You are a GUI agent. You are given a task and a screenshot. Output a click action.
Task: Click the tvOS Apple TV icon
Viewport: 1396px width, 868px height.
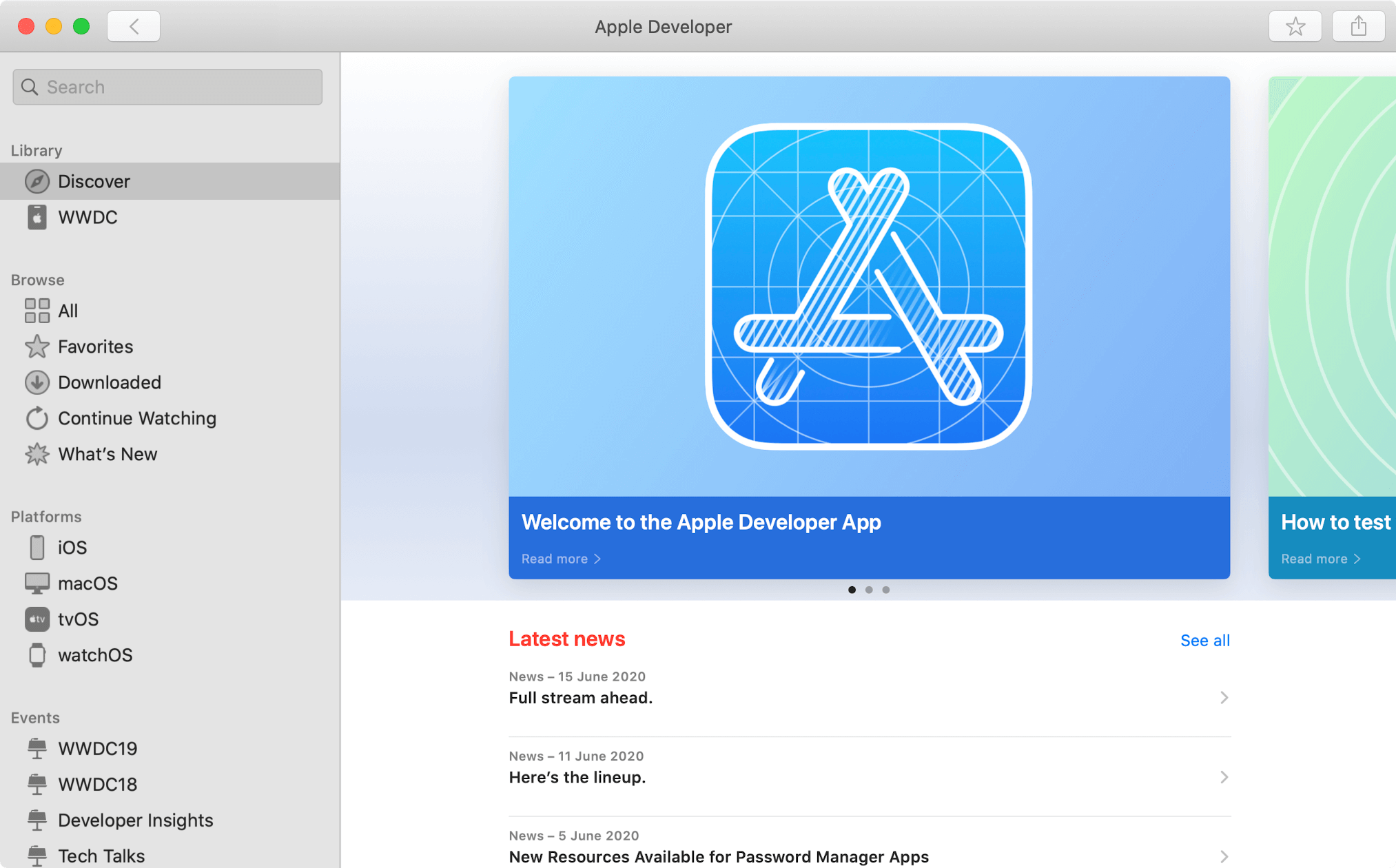37,619
